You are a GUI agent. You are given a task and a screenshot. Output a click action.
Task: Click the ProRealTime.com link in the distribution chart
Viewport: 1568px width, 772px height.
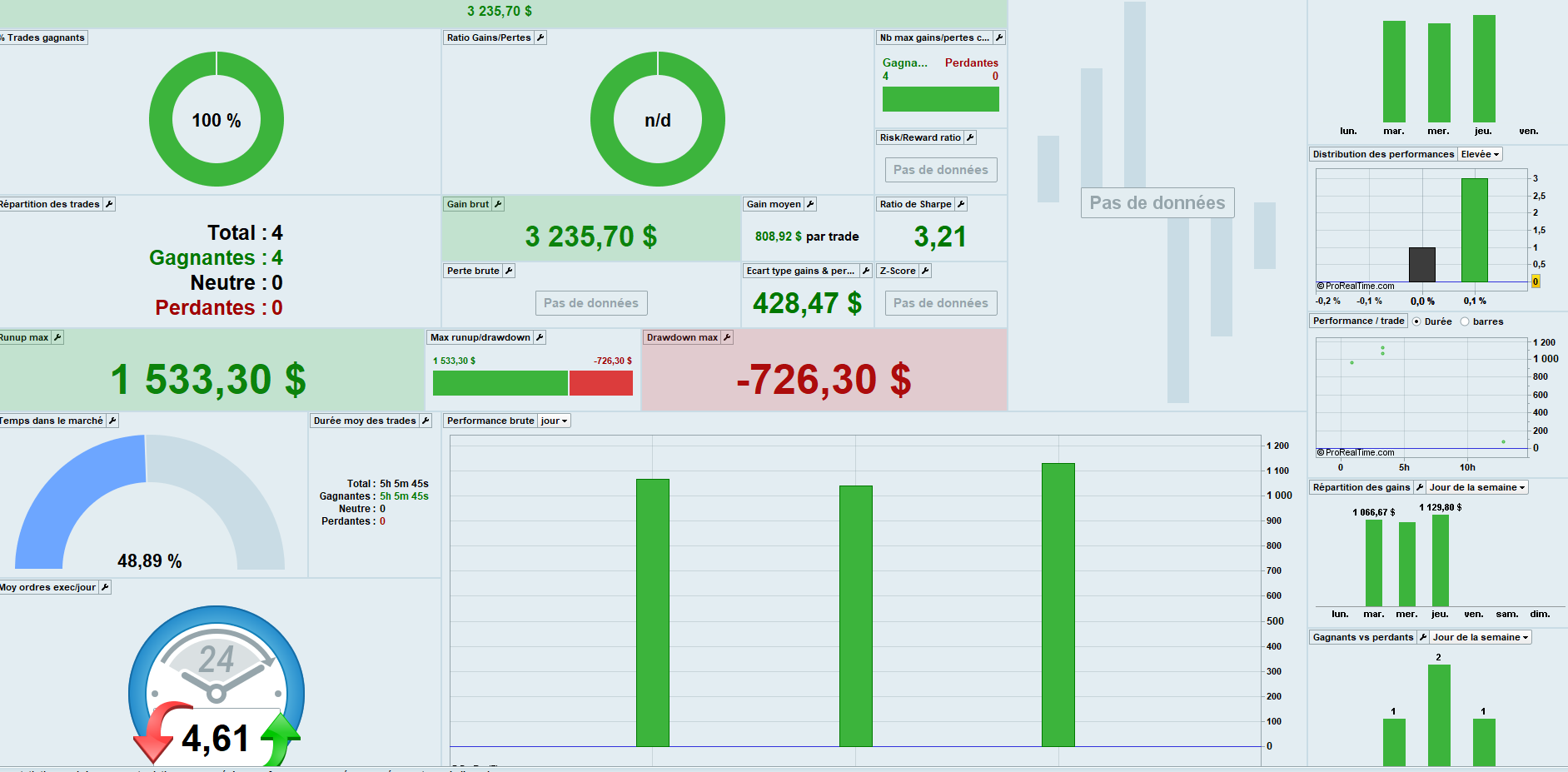tap(1356, 286)
